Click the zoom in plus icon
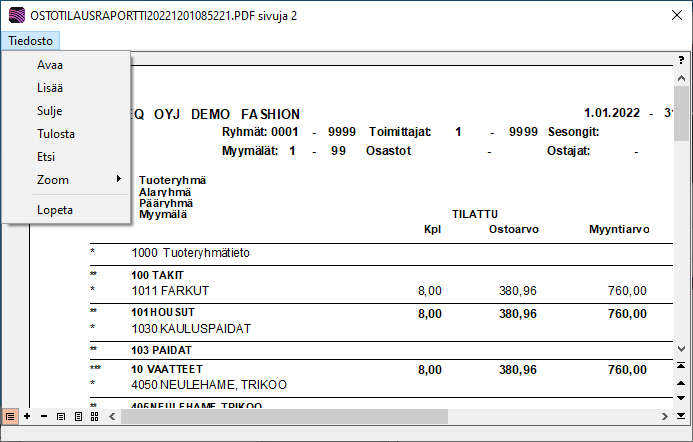Screen dimensions: 693x442 [x=27, y=415]
